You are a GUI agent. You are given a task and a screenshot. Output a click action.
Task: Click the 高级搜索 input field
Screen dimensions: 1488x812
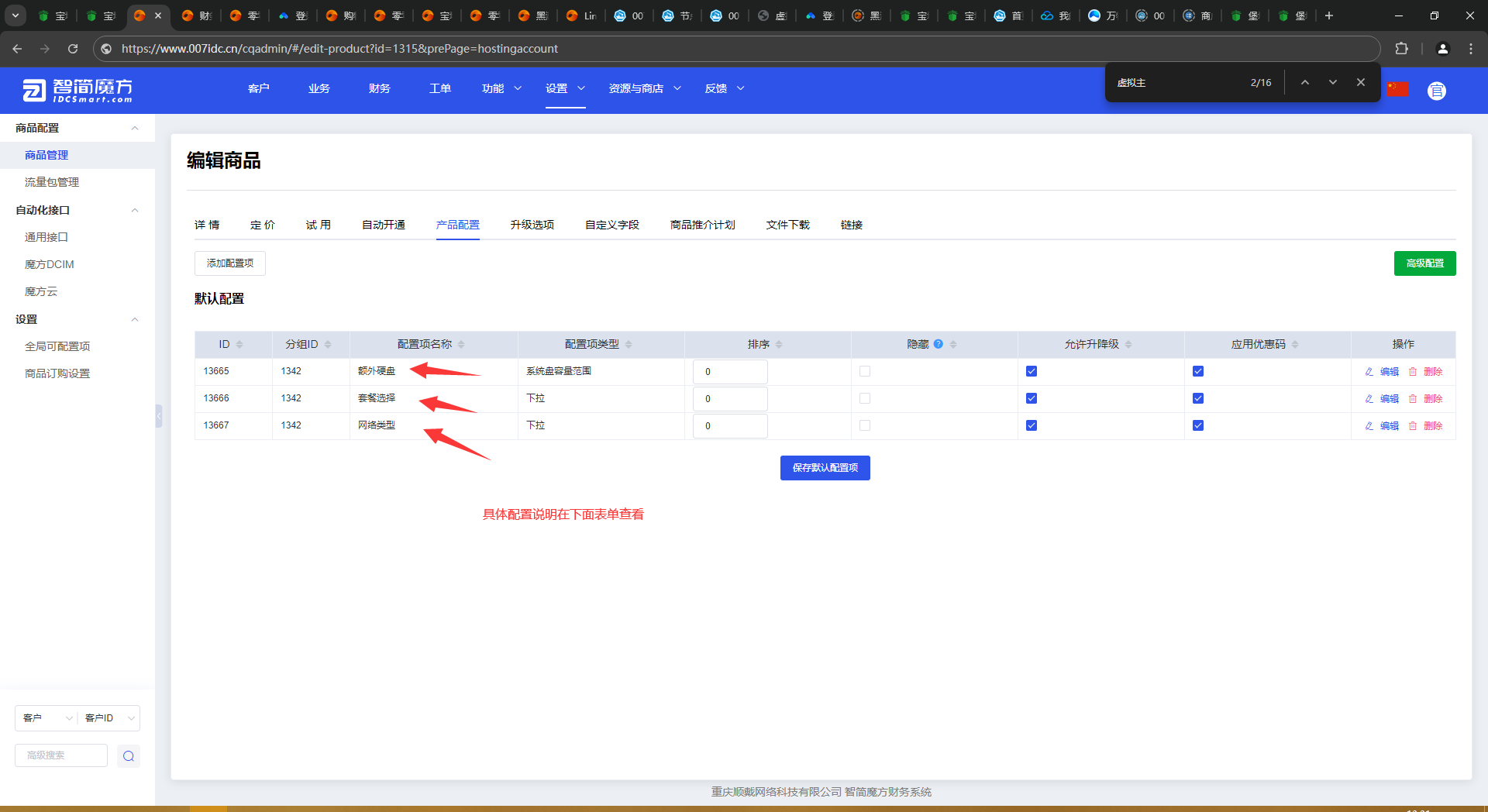click(61, 755)
